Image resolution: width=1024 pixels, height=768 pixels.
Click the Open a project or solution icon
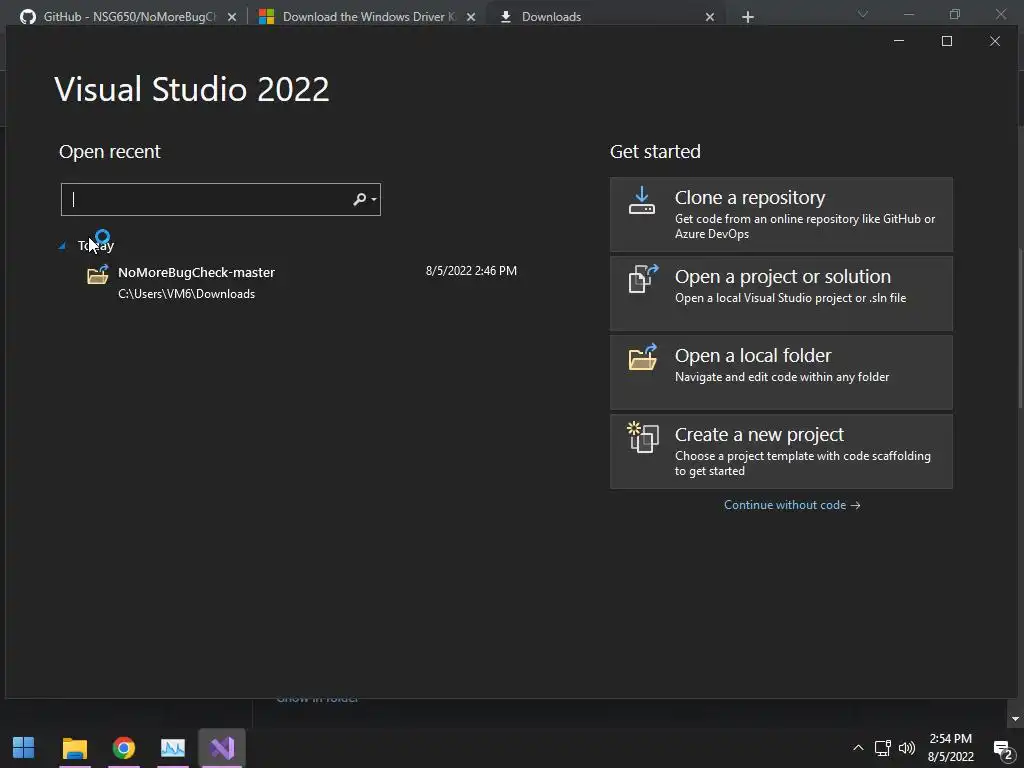643,279
